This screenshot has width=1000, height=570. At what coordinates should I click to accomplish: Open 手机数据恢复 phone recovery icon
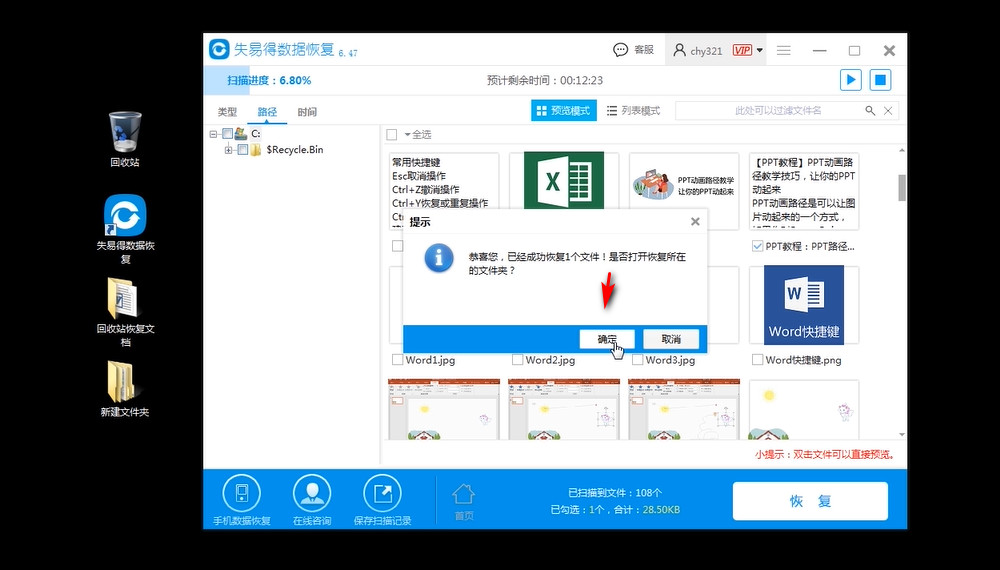click(242, 493)
